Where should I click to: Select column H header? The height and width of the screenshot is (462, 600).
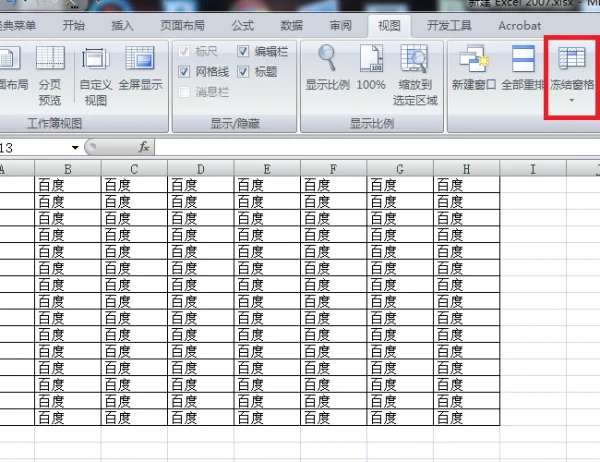[466, 169]
